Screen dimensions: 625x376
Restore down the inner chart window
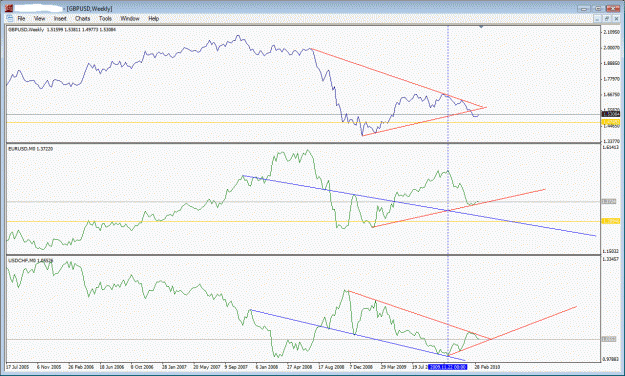(x=606, y=18)
